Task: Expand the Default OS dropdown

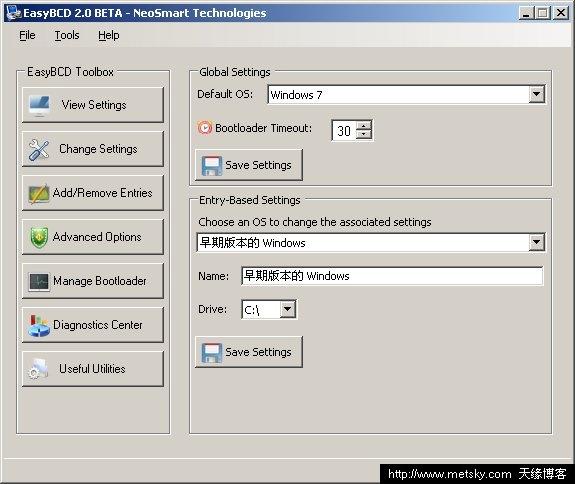Action: click(x=536, y=95)
